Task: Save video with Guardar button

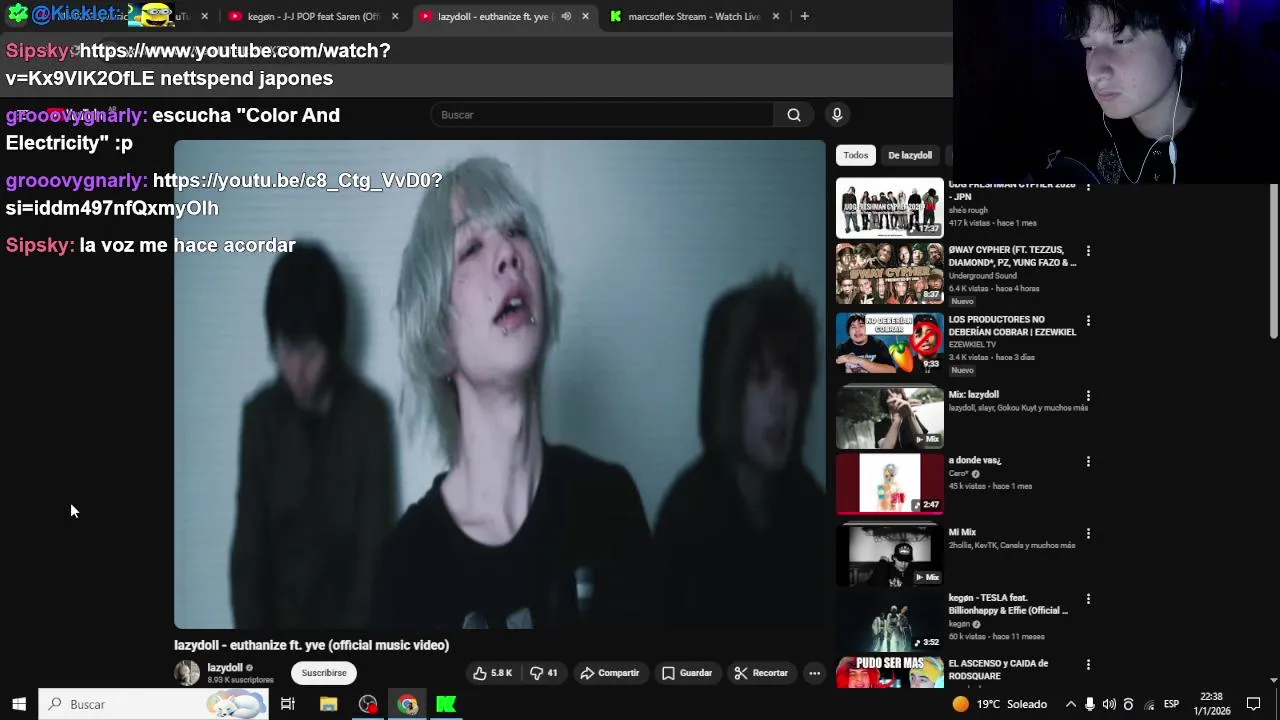Action: point(687,673)
